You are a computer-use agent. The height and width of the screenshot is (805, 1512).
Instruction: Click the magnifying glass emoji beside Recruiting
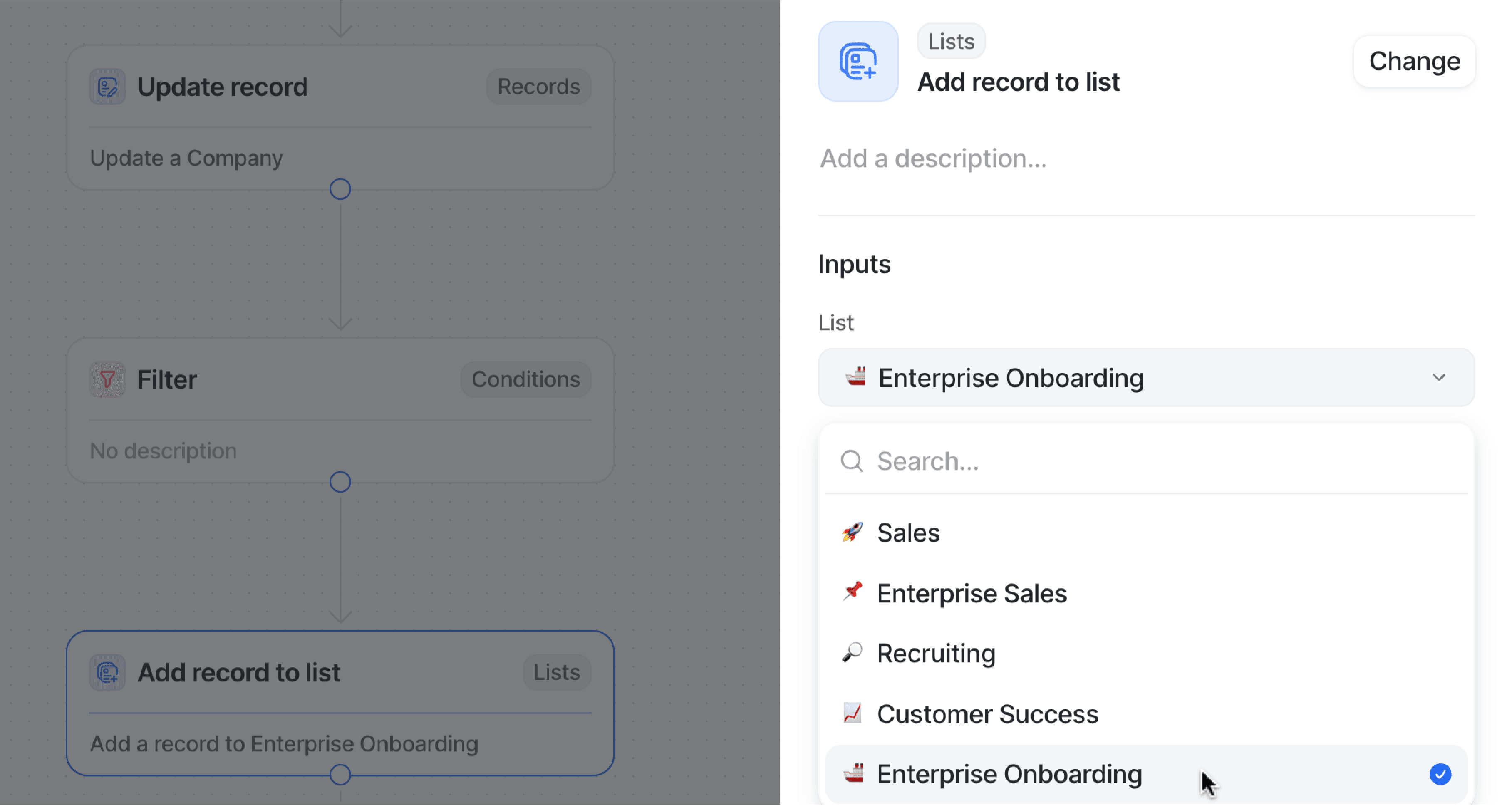(x=852, y=653)
